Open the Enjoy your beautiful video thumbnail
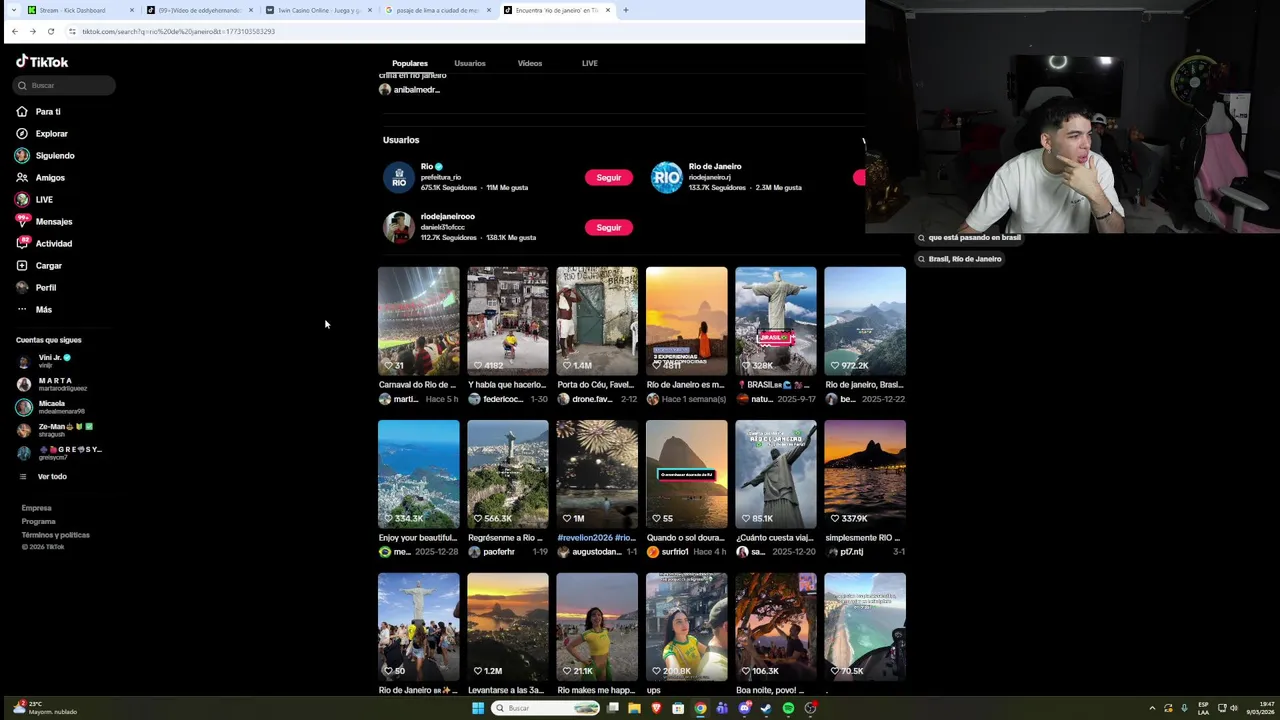Viewport: 1280px width, 720px height. [x=419, y=474]
